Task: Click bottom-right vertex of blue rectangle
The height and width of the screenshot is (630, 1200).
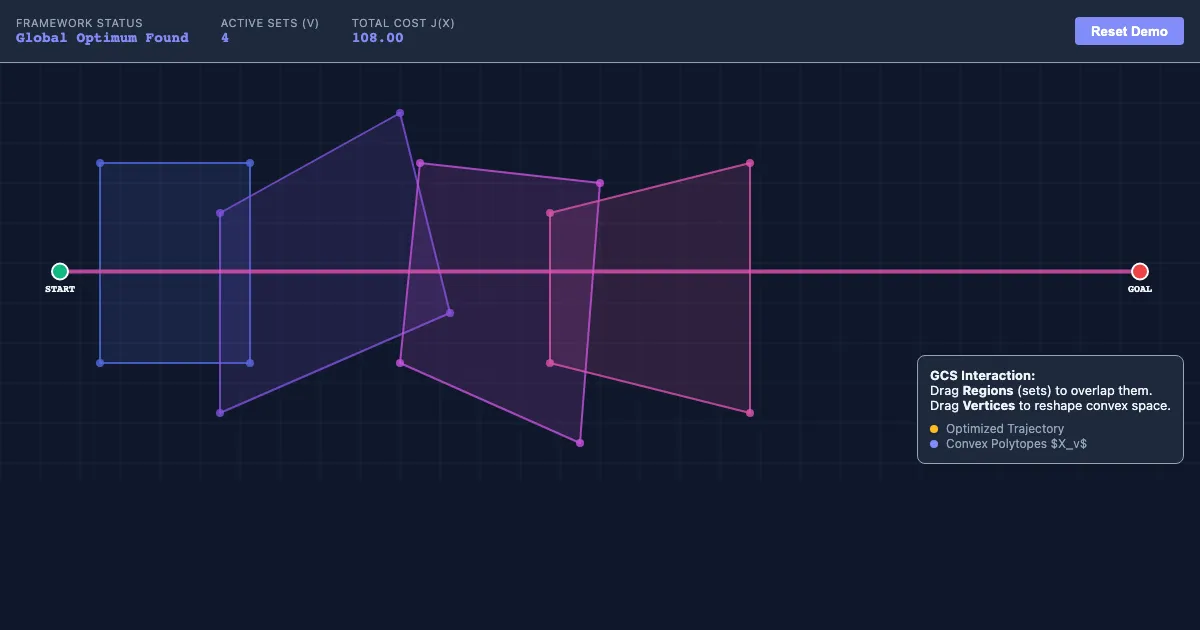Action: point(250,363)
